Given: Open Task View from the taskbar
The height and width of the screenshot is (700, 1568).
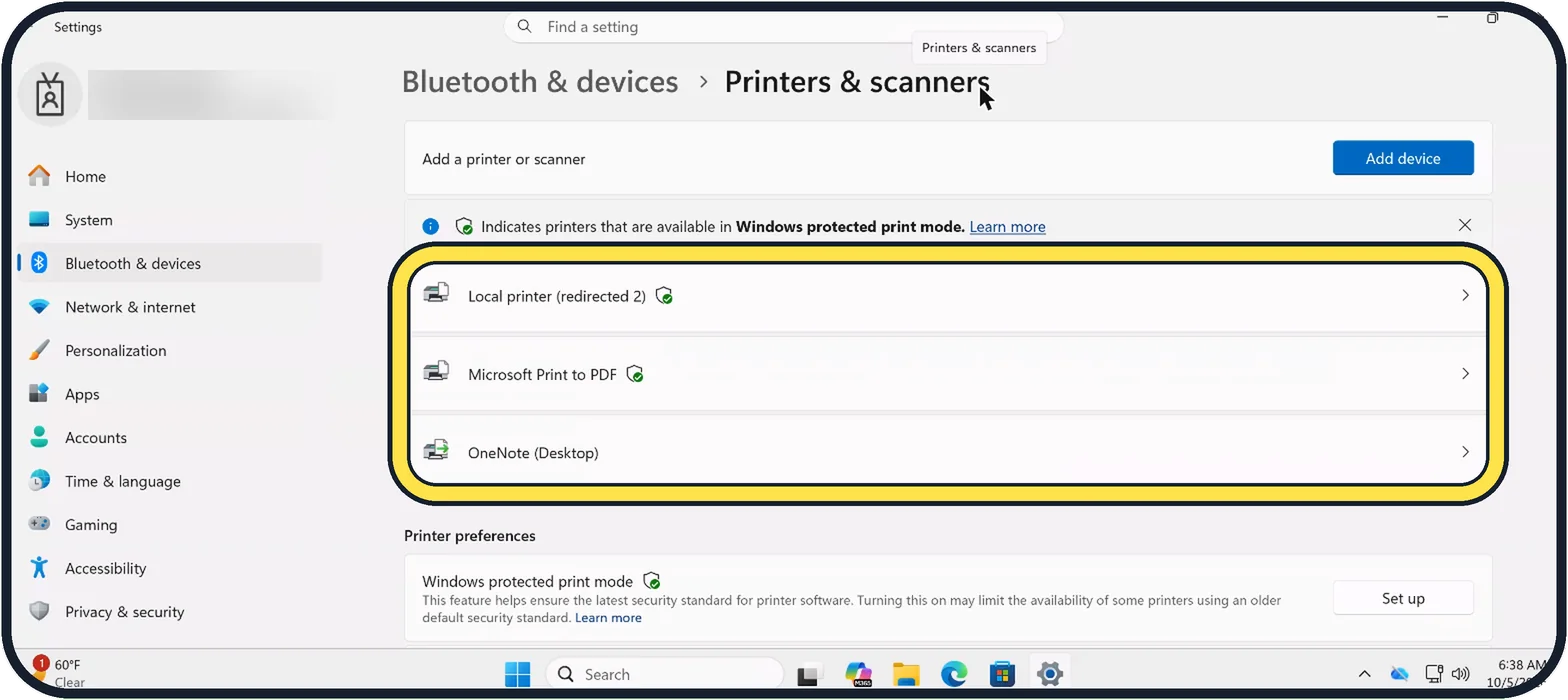Looking at the screenshot, I should [x=809, y=674].
